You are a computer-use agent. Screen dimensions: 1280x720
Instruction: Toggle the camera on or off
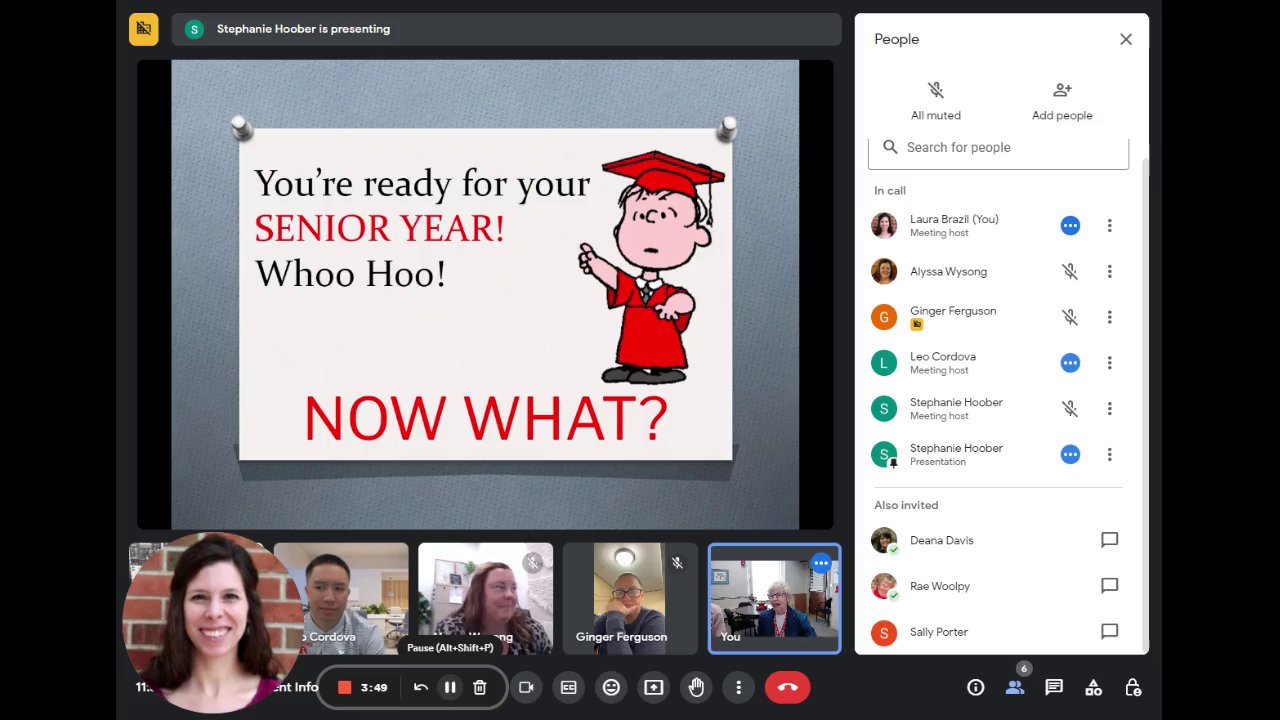pyautogui.click(x=526, y=687)
